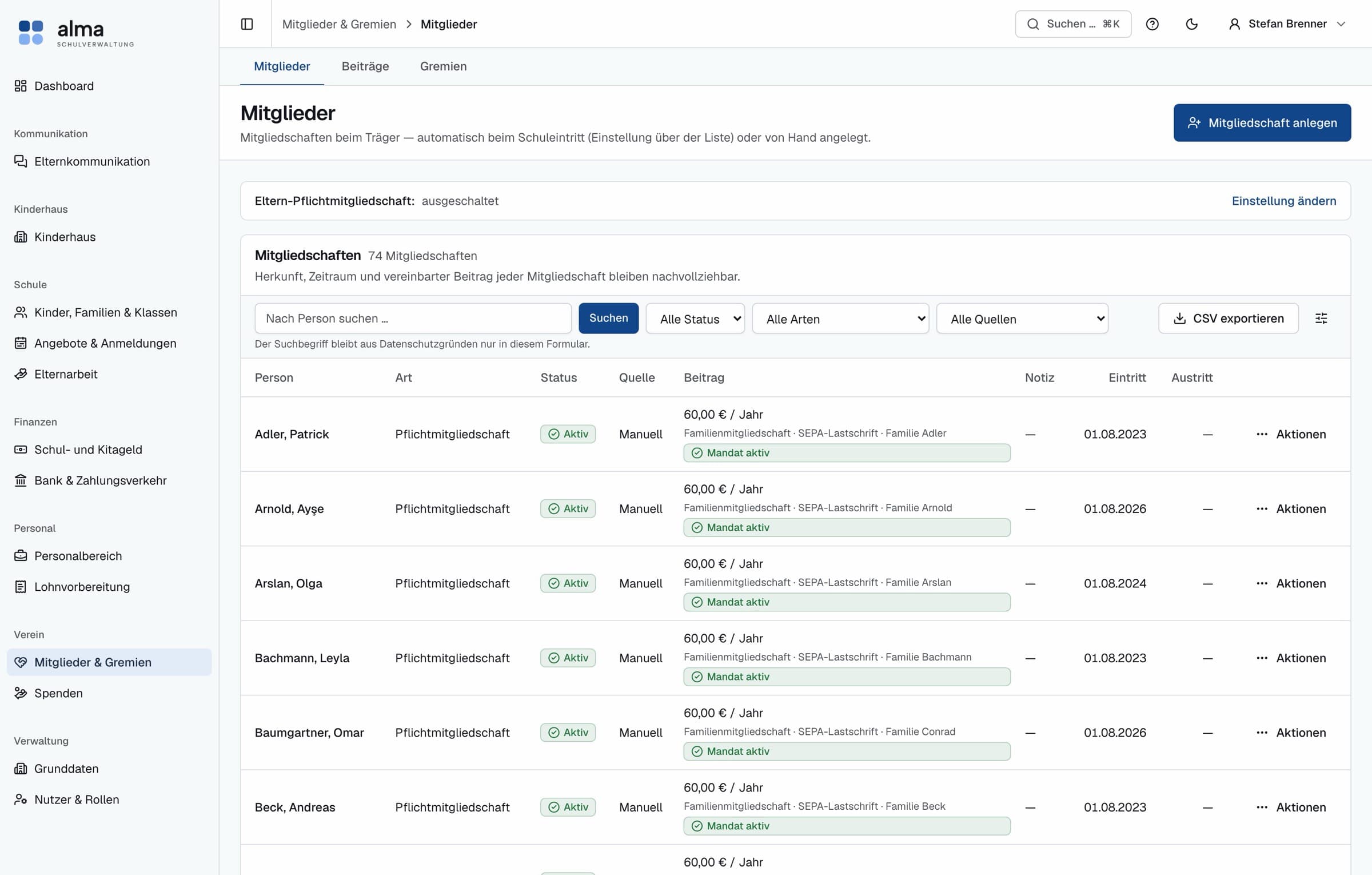Expand the Stefan Brenner user menu
1372x875 pixels.
click(1286, 24)
